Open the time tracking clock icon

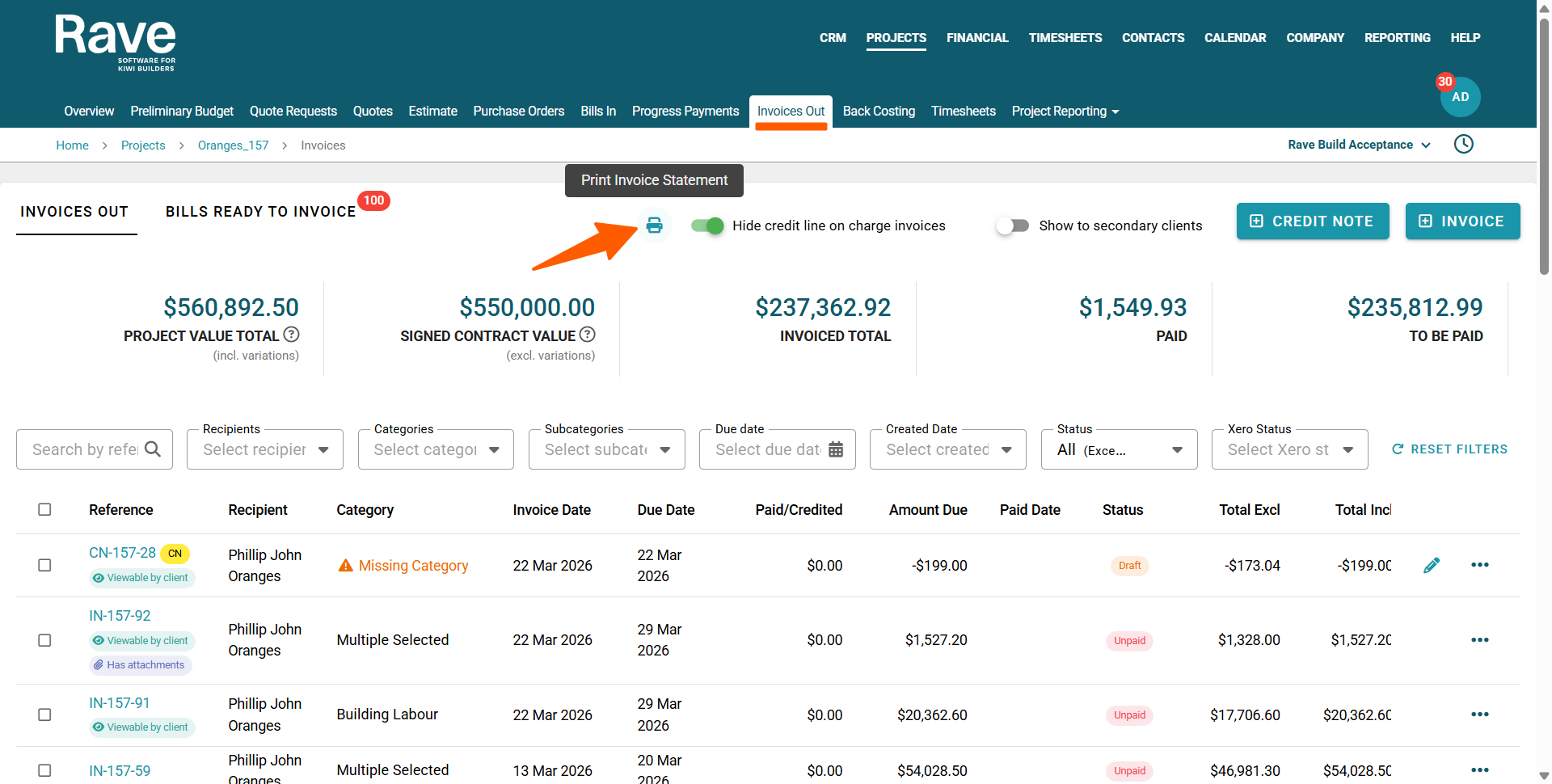(x=1464, y=144)
